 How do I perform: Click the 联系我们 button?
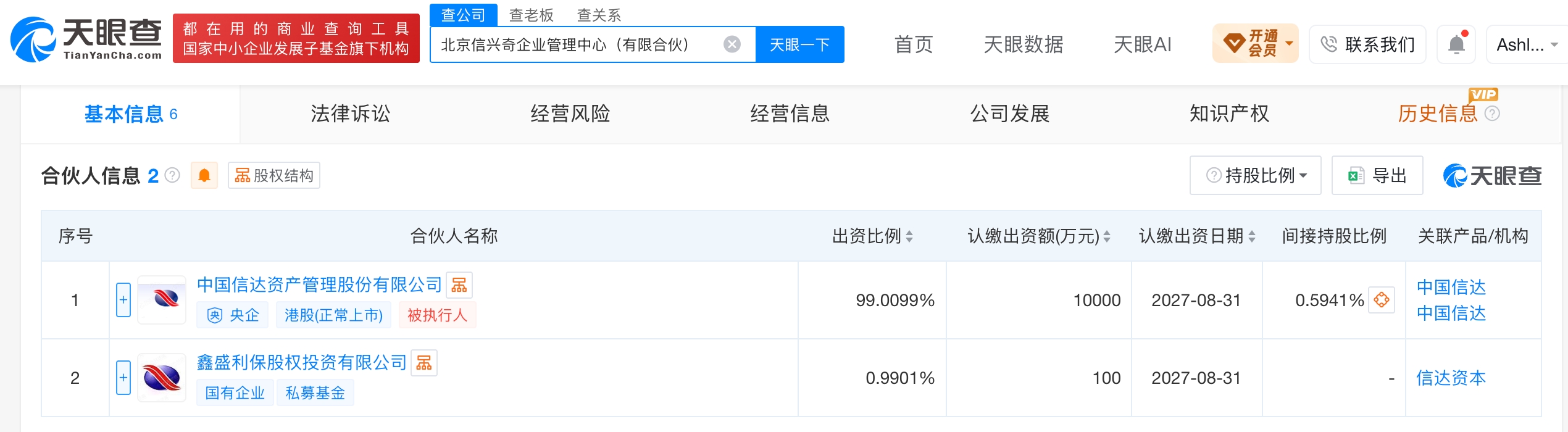[x=1368, y=44]
